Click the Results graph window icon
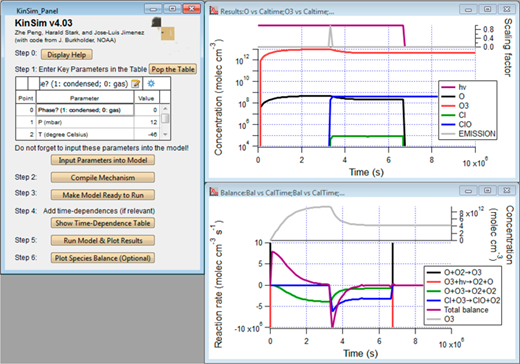Screen dimensions: 520x364 (214, 11)
